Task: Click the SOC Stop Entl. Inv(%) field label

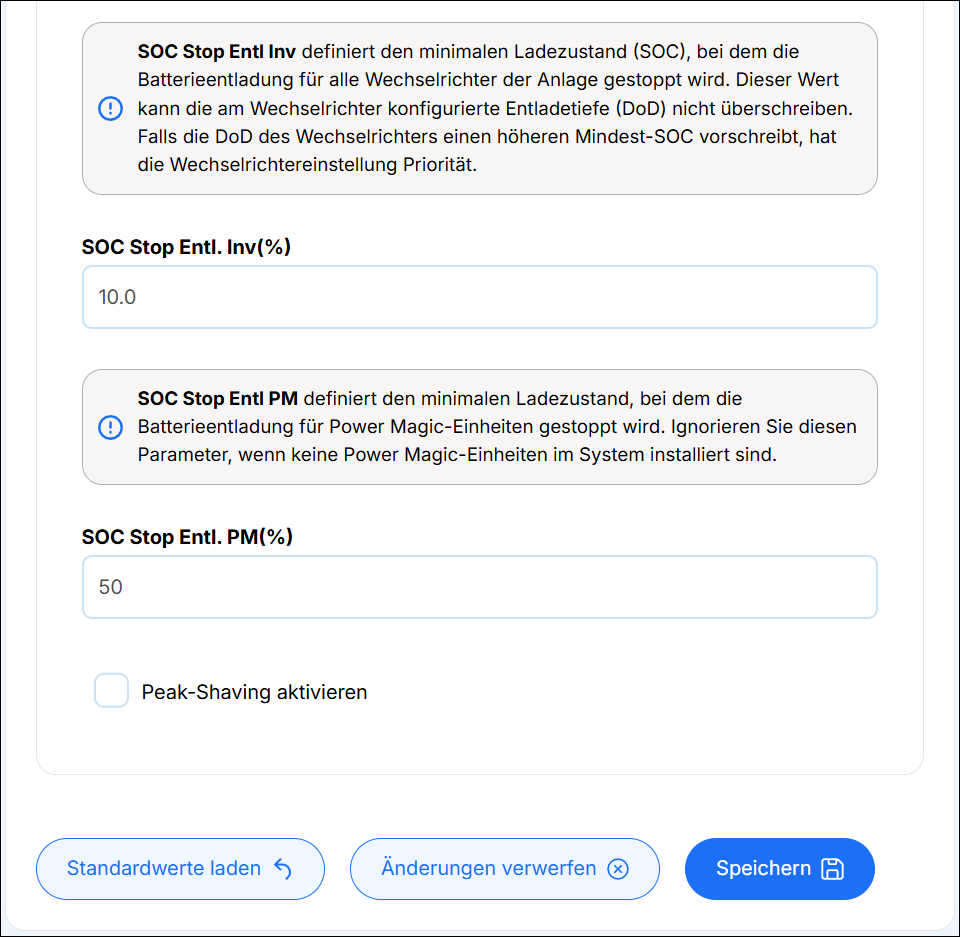Action: 186,247
